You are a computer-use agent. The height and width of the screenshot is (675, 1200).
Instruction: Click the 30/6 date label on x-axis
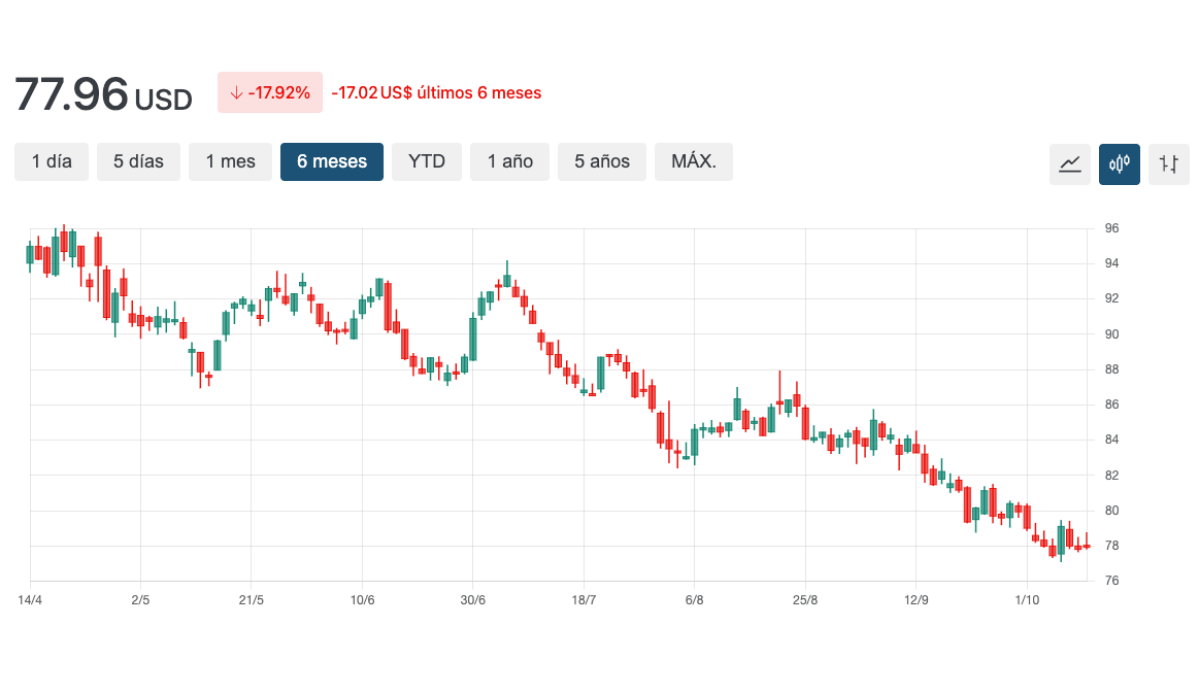coord(473,600)
